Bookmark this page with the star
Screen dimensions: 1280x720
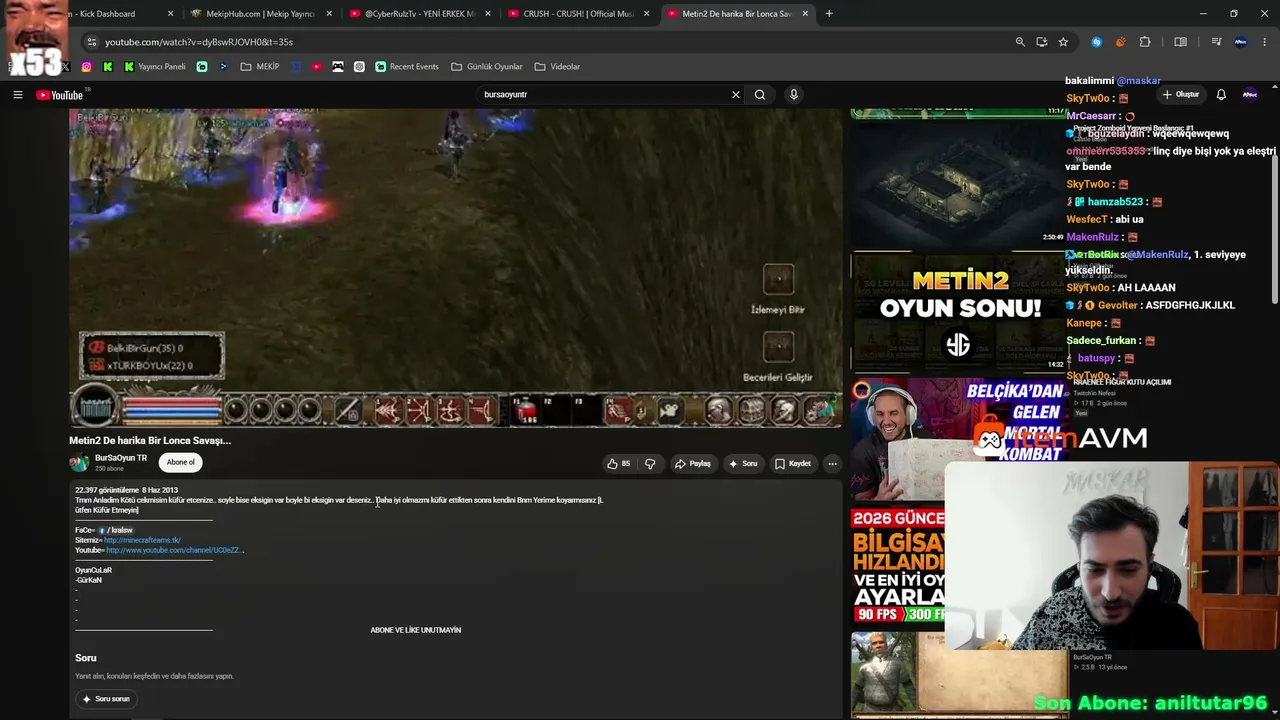click(x=1063, y=42)
